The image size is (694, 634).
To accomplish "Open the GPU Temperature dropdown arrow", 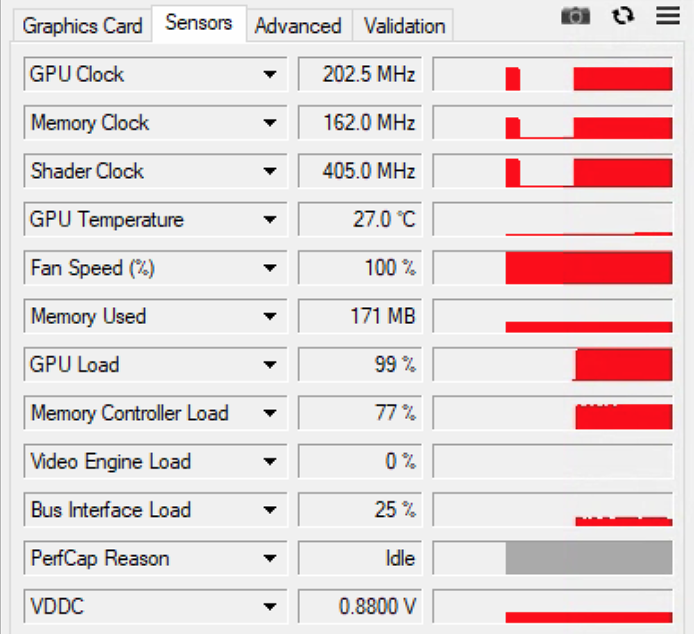I will tap(270, 219).
